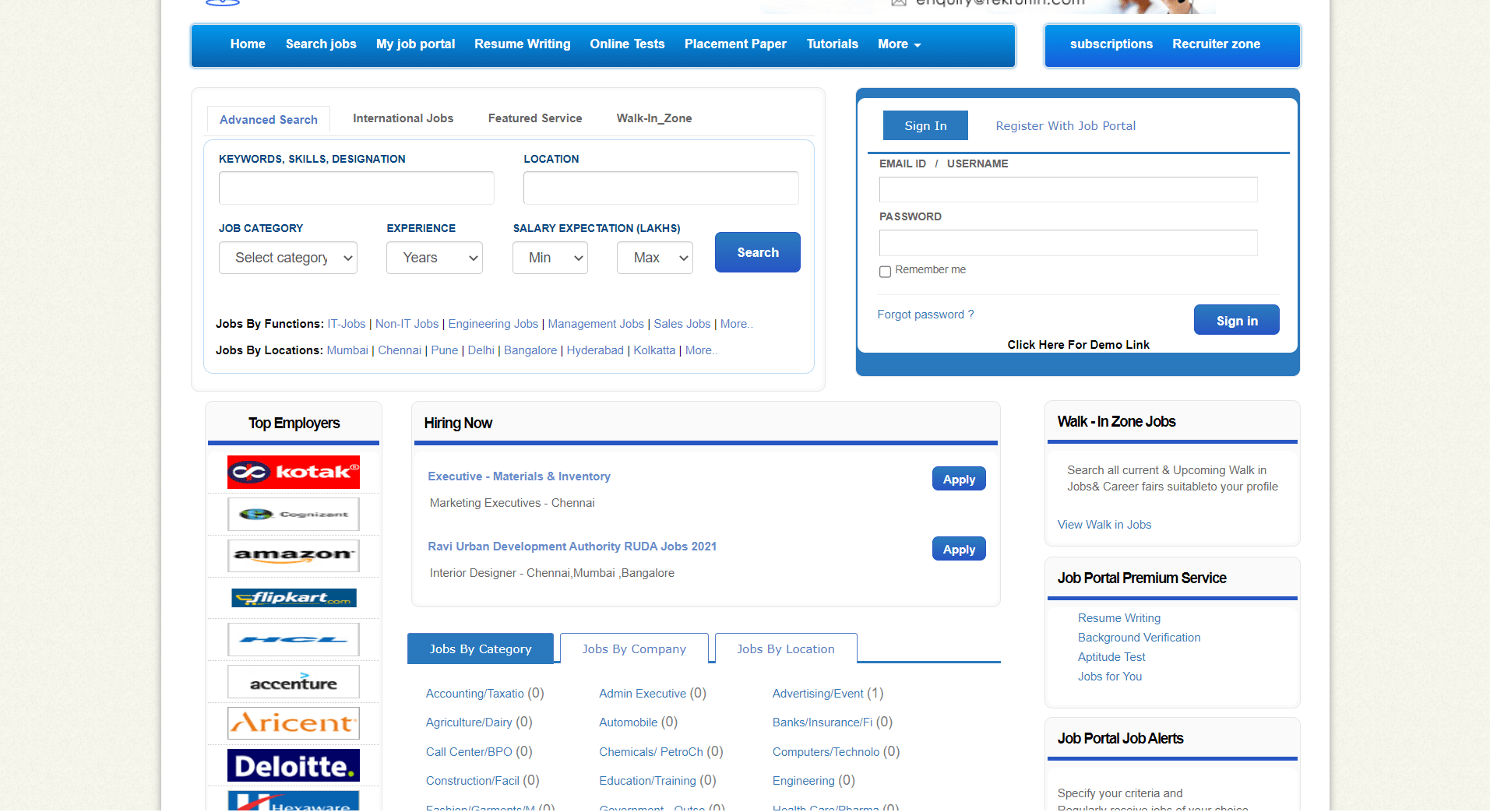The height and width of the screenshot is (812, 1490).
Task: Switch to Register With Job Portal
Action: click(x=1065, y=125)
